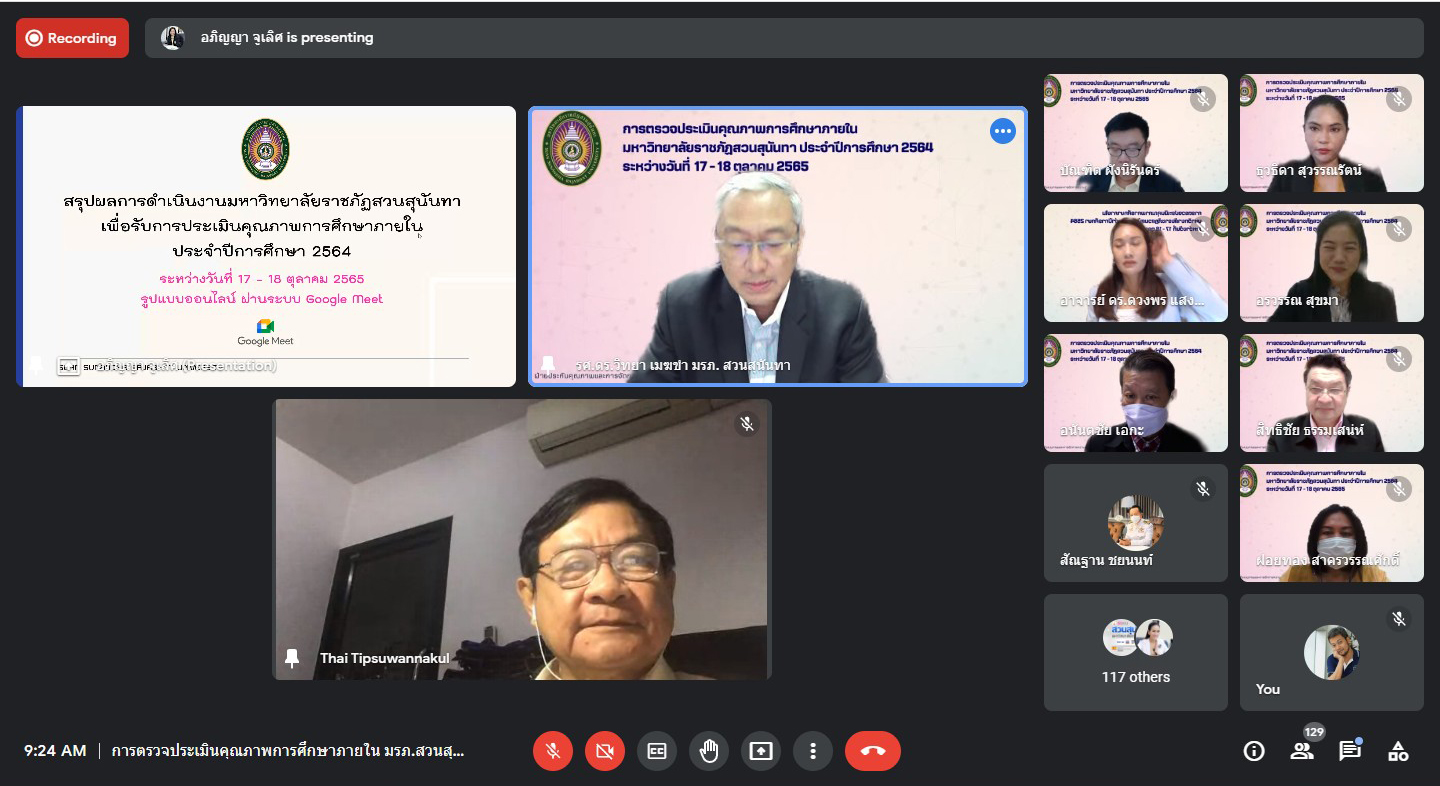The width and height of the screenshot is (1440, 786).
Task: Unmute the microphone in the bottom bar
Action: coord(553,751)
